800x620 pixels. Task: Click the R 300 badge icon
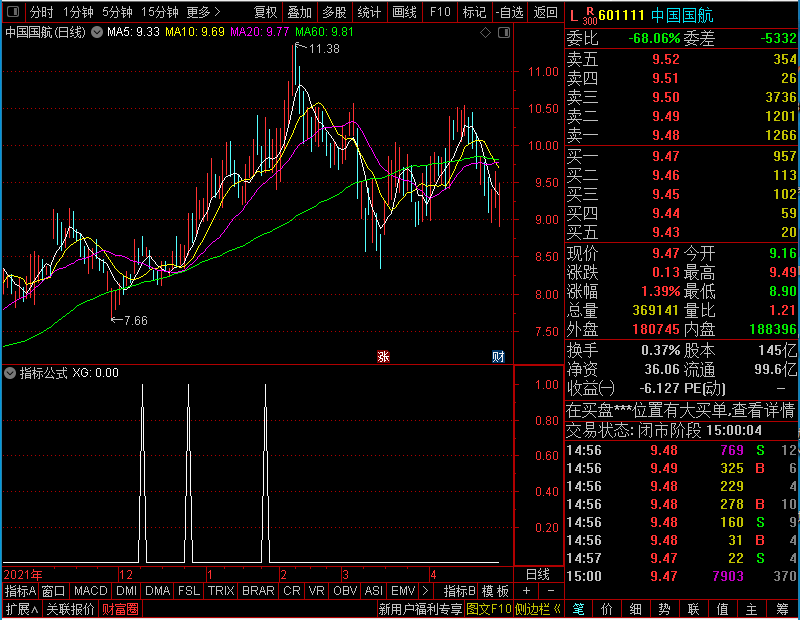[590, 16]
